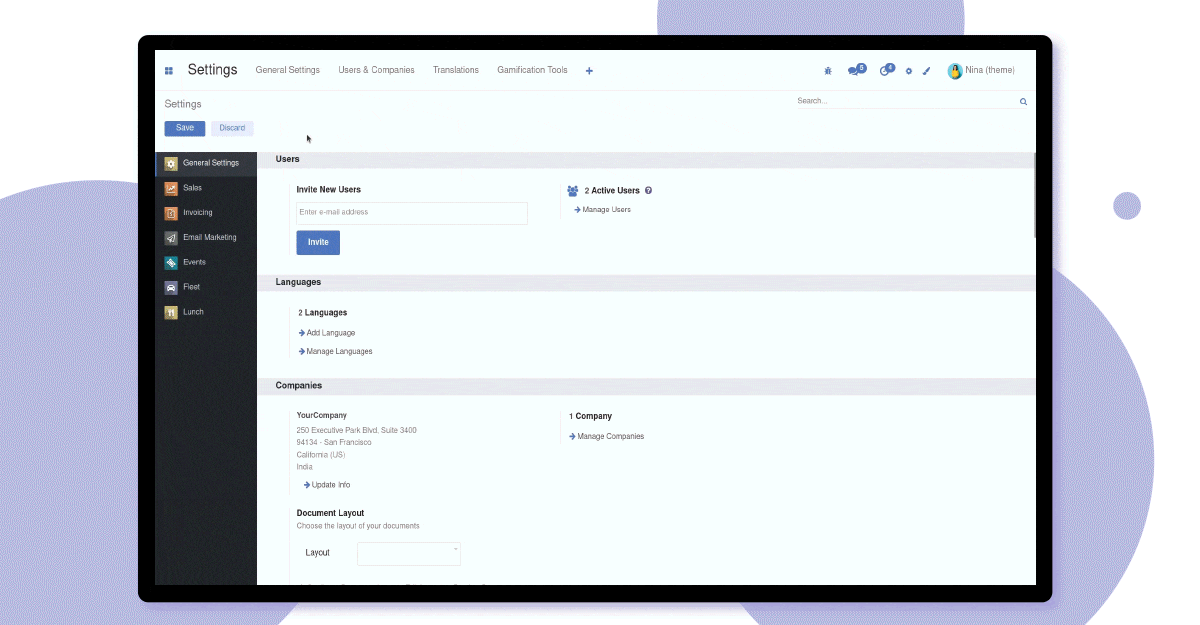The width and height of the screenshot is (1200, 625).
Task: Select the Events settings tab label
Action: click(194, 262)
